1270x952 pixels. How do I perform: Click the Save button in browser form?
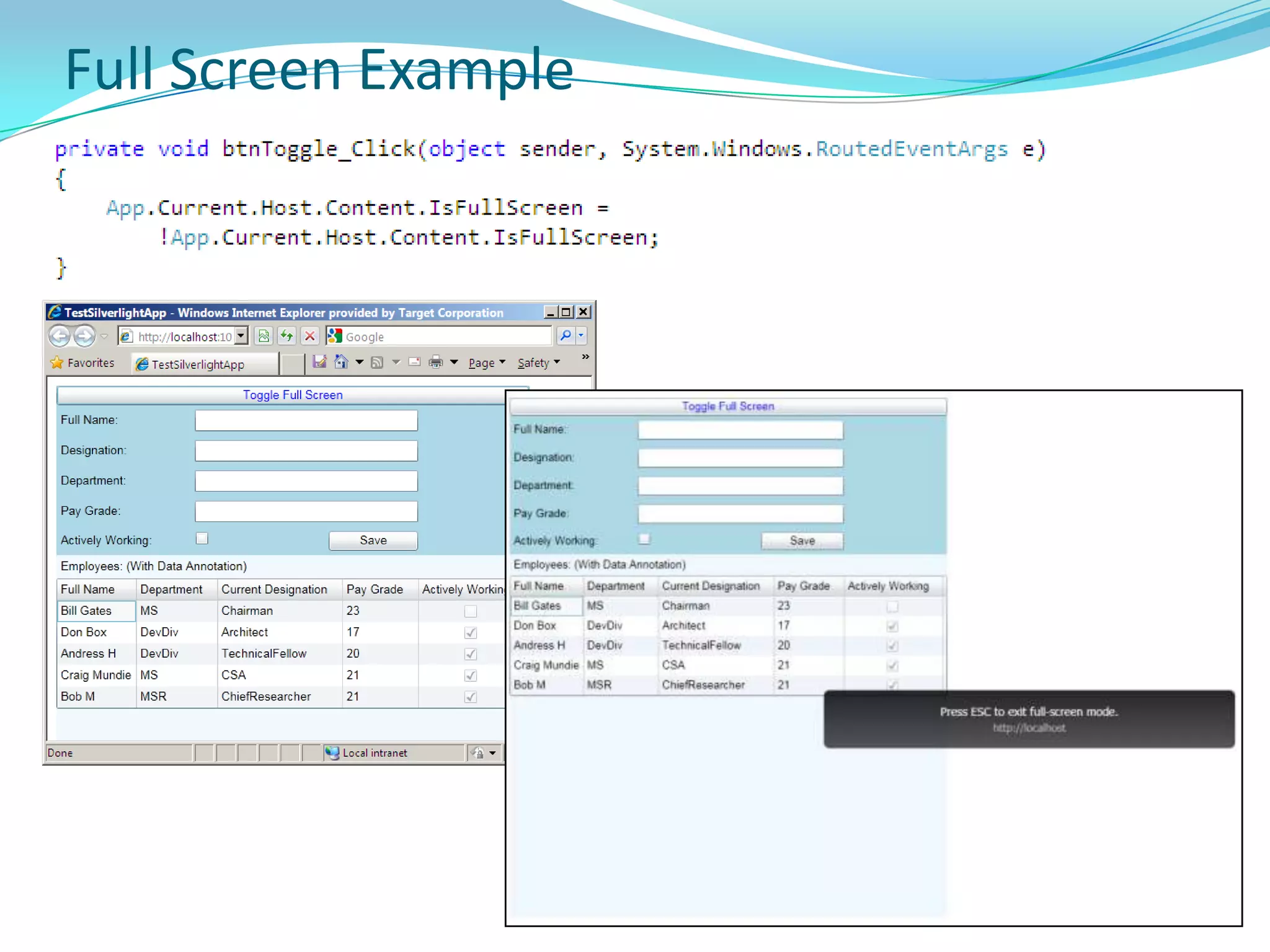click(373, 540)
